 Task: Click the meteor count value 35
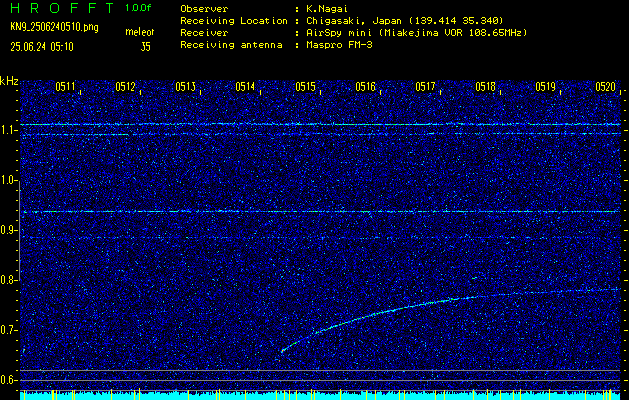(146, 47)
